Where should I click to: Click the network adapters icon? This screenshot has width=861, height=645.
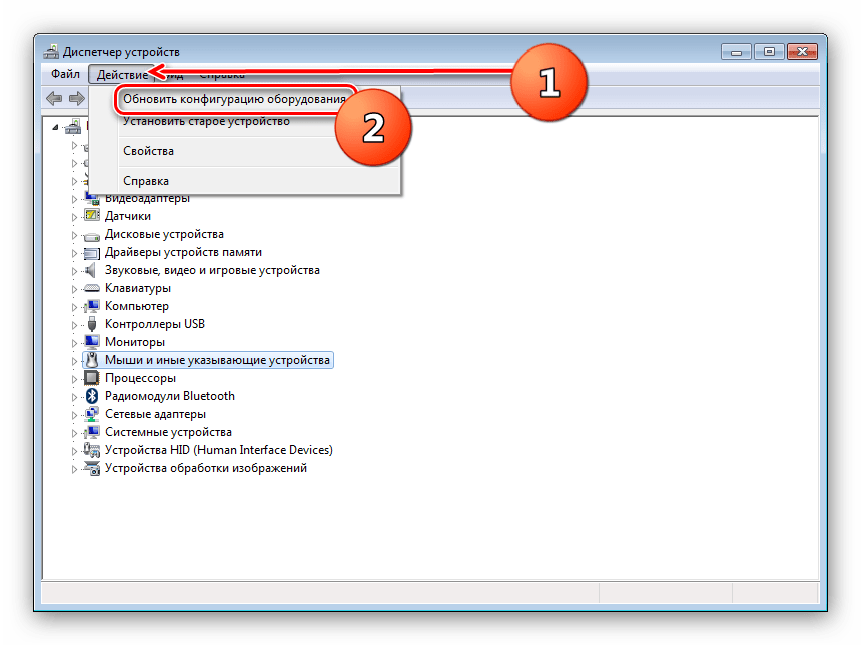coord(92,414)
